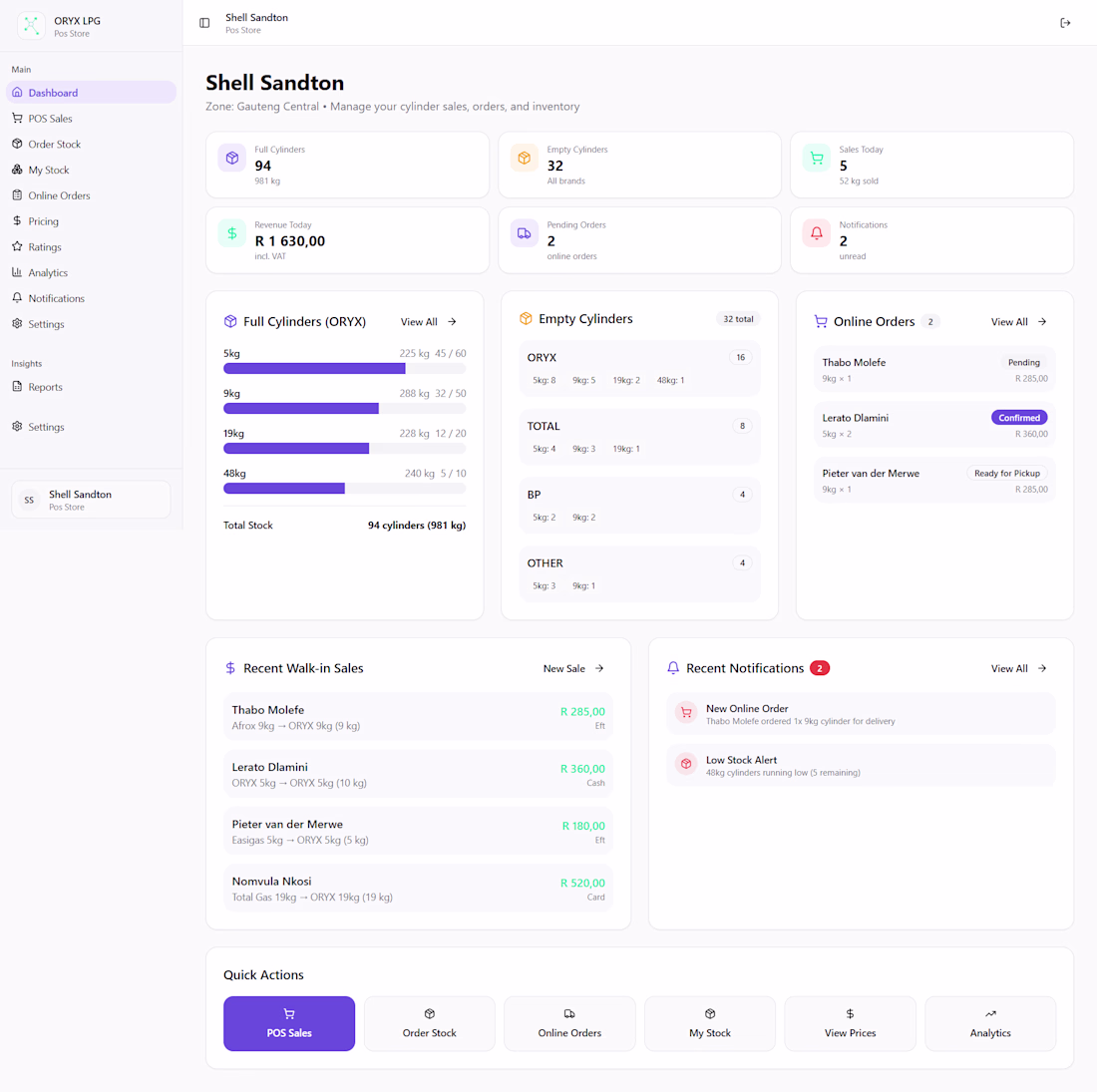Open My Stock in sidebar menu
This screenshot has height=1092, width=1097.
pyautogui.click(x=91, y=170)
